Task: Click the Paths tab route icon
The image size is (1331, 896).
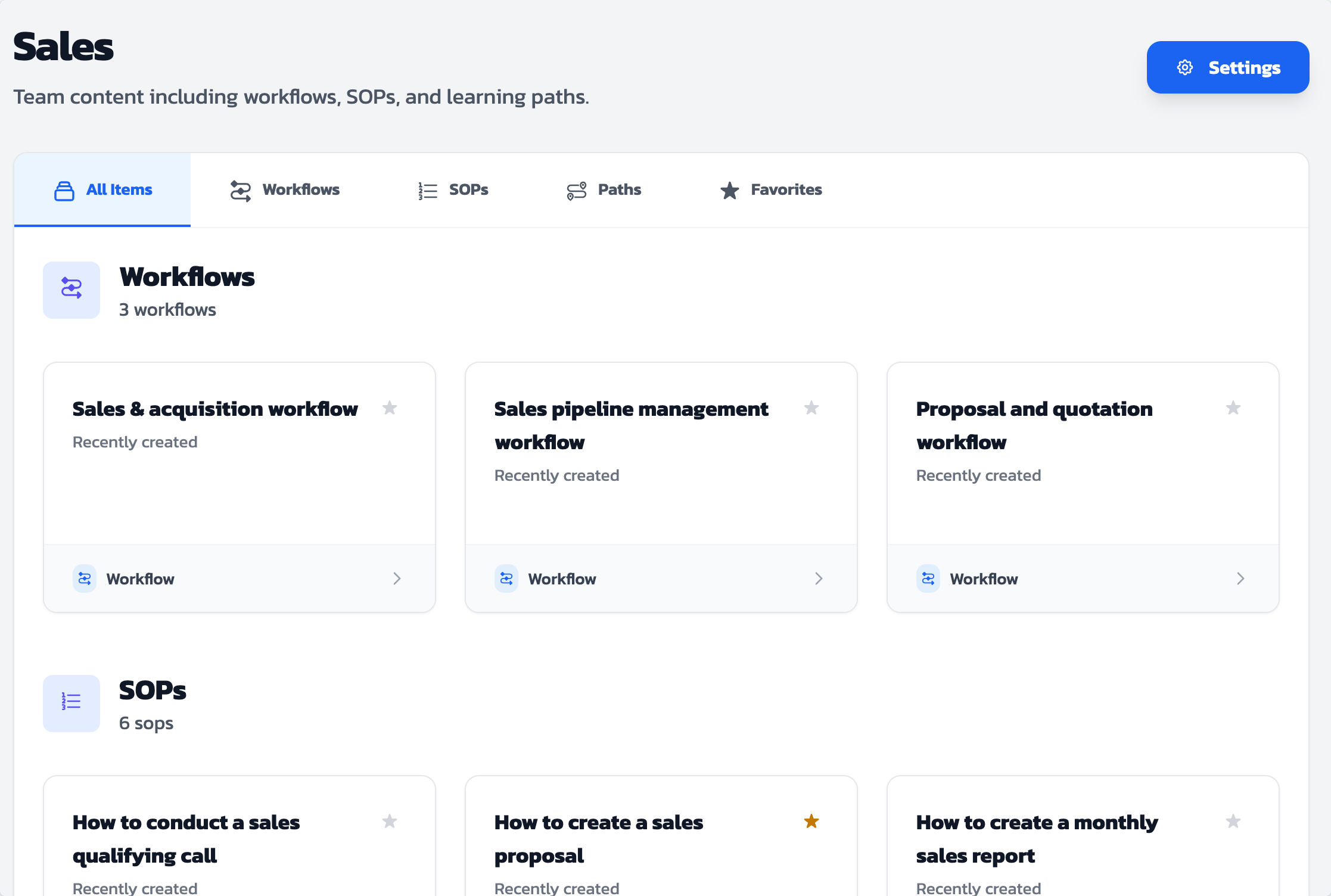Action: point(577,191)
